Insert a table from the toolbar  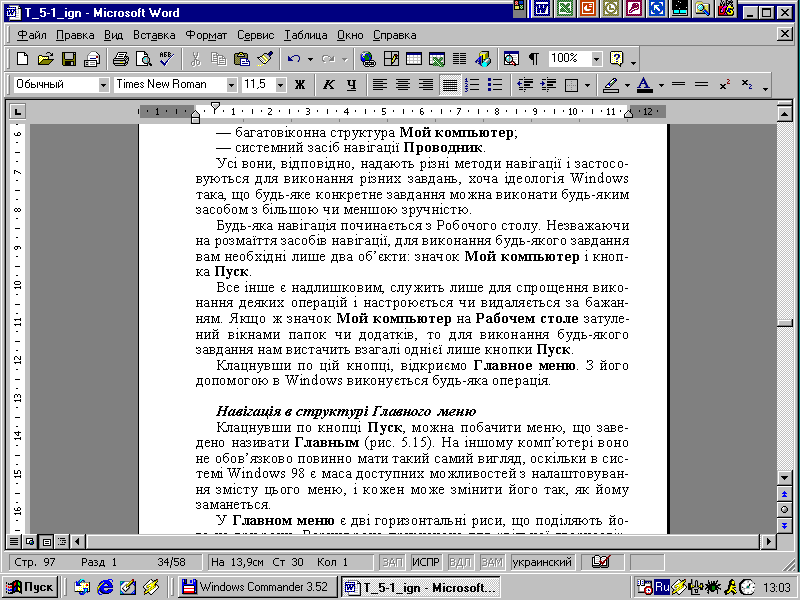click(414, 59)
